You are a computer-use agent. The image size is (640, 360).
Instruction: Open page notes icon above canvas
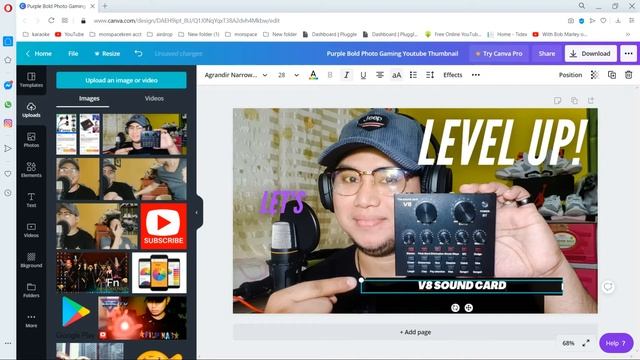pos(558,100)
